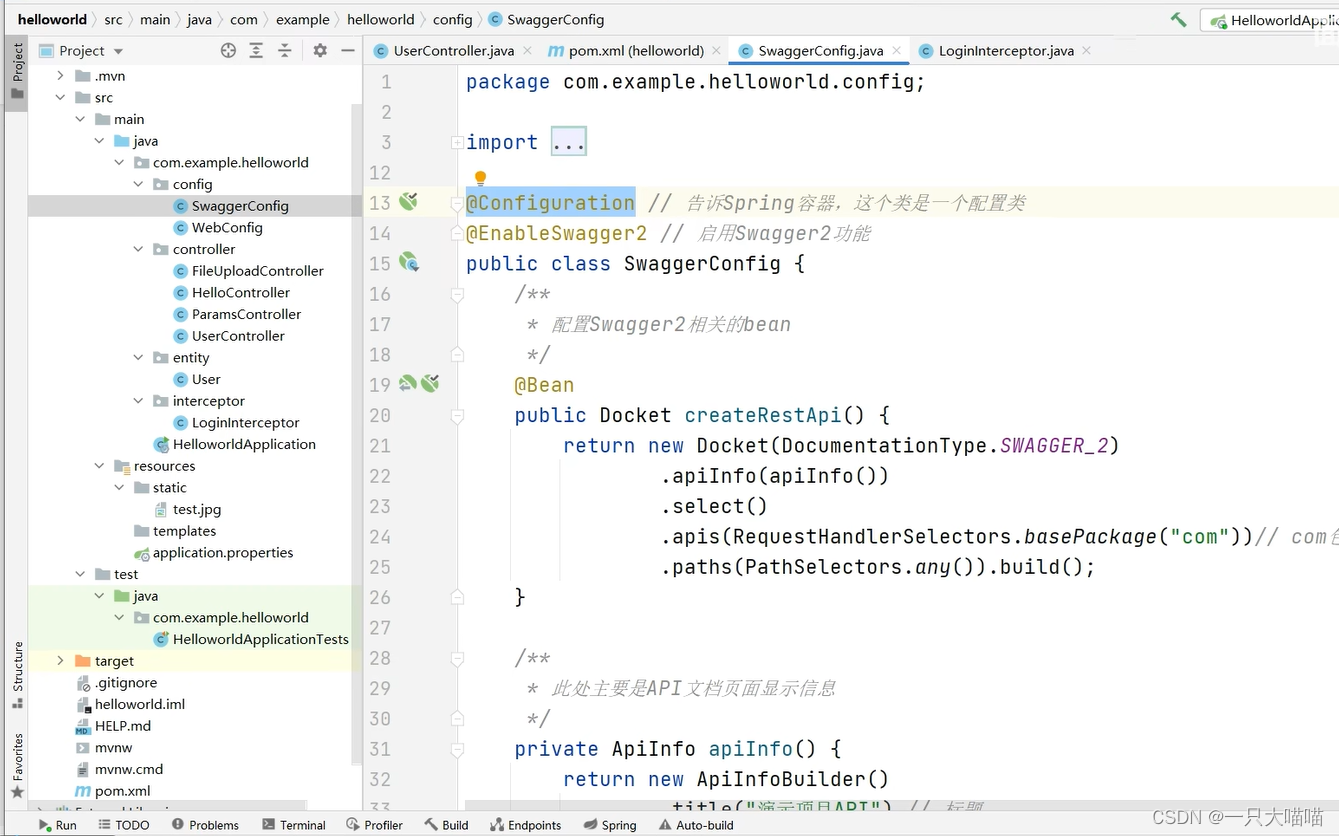Collapse the config package
The height and width of the screenshot is (836, 1339).
(138, 184)
